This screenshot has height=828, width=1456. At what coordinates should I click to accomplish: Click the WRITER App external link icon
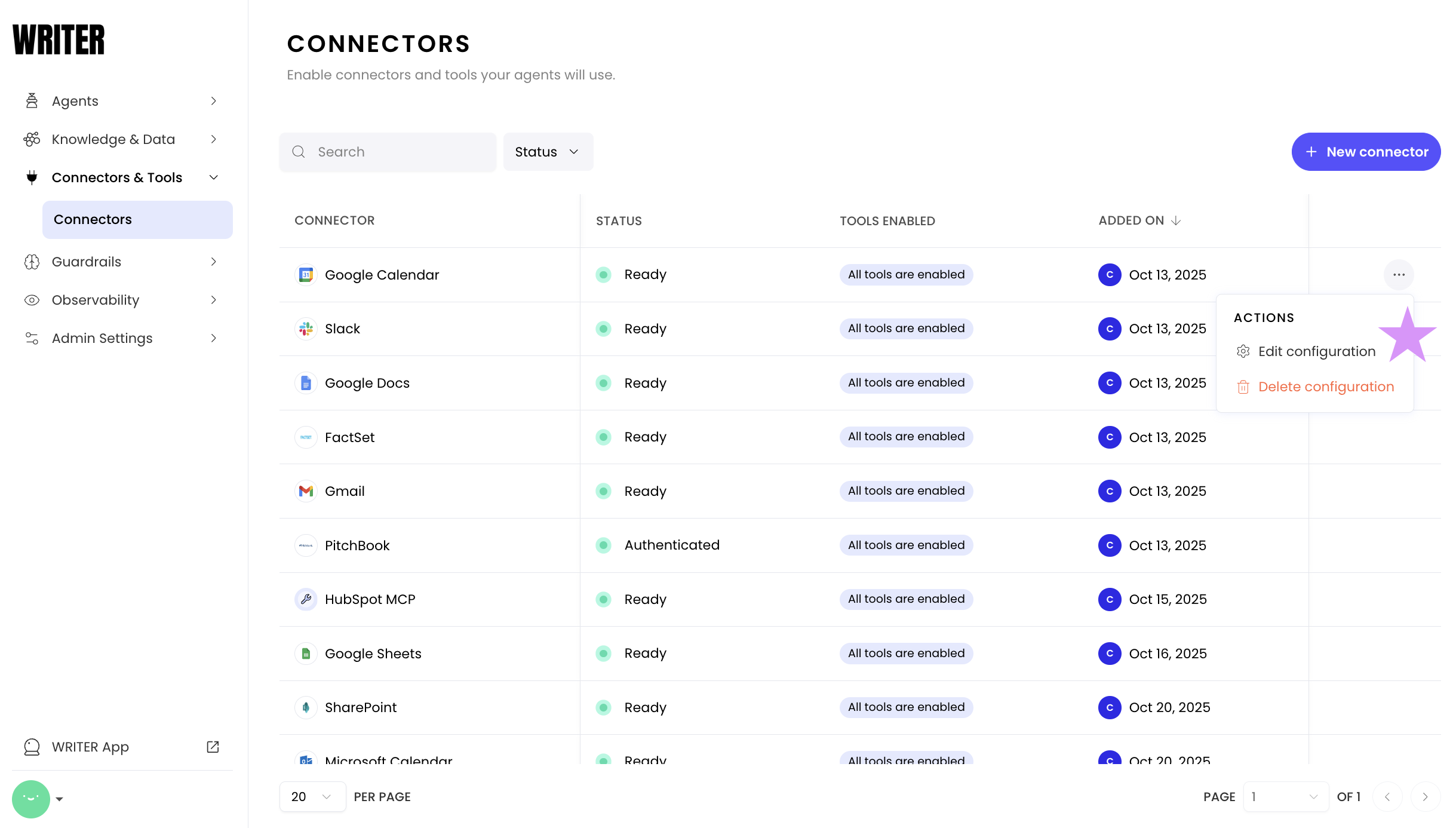tap(213, 747)
